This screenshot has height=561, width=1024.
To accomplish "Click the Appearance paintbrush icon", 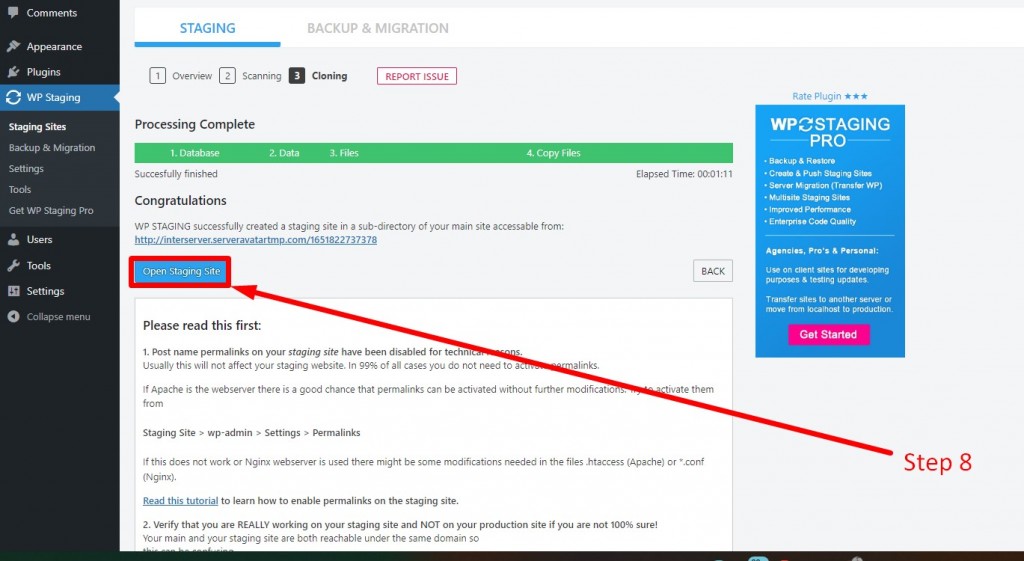I will 13,46.
